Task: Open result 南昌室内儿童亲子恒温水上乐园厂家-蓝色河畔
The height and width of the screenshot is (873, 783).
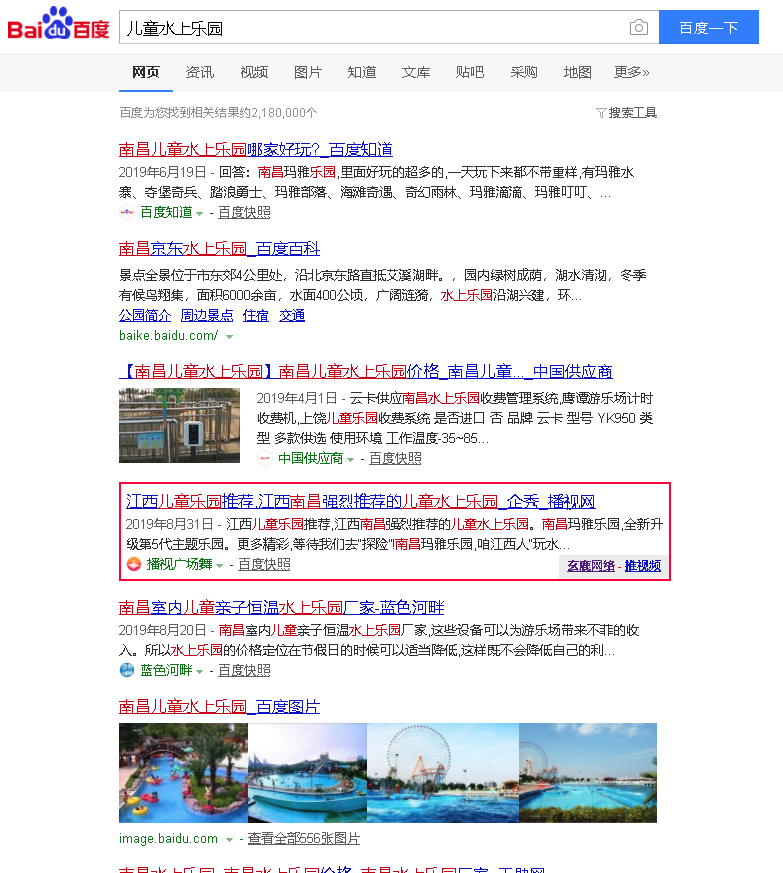Action: 281,607
